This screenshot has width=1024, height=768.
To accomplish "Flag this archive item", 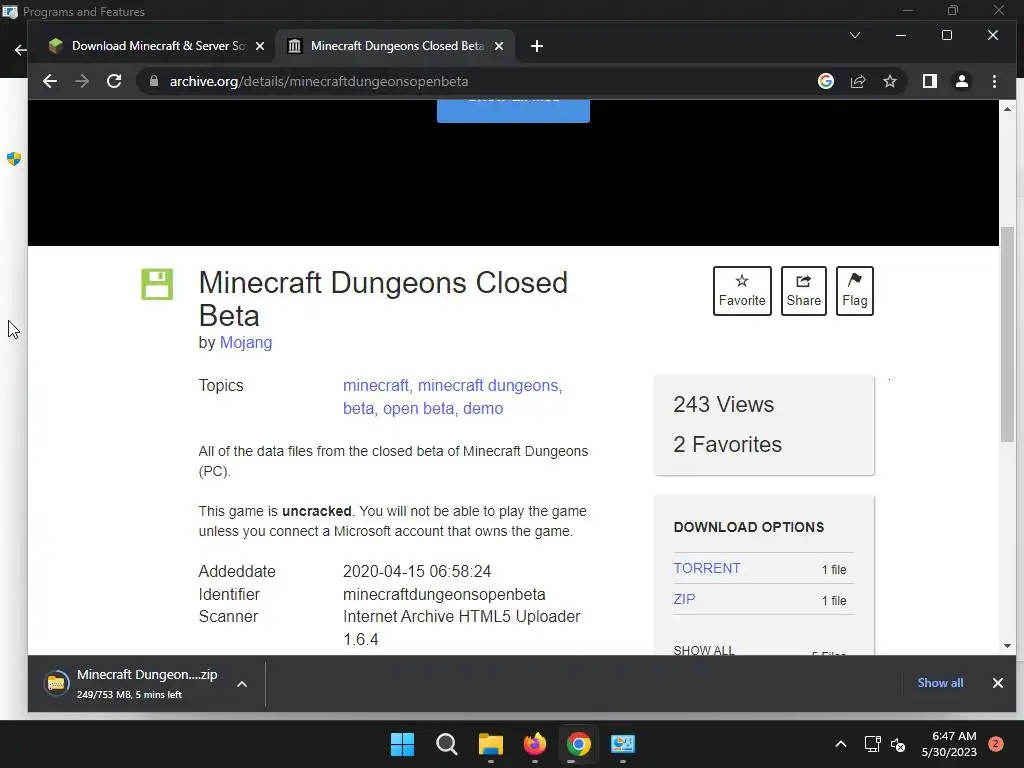I will tap(854, 291).
